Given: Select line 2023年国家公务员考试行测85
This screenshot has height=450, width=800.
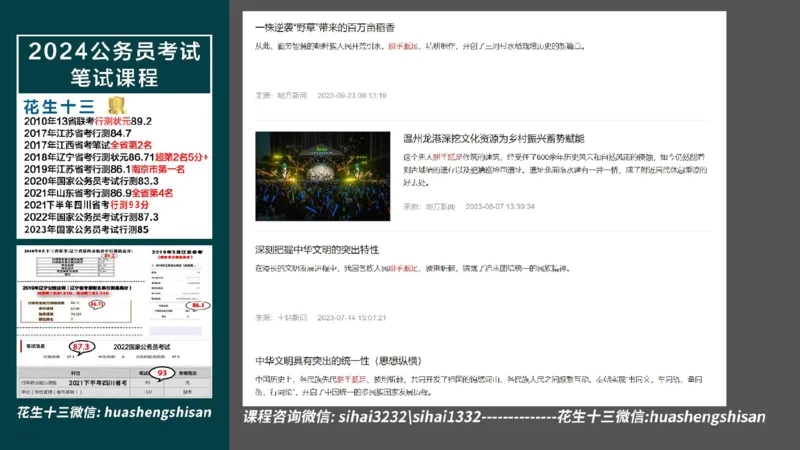Looking at the screenshot, I should (86, 230).
